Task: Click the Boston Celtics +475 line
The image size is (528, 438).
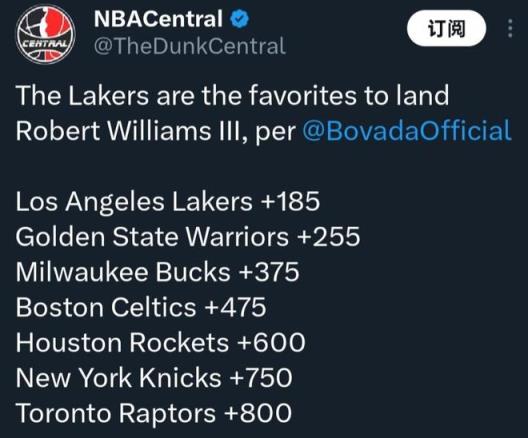Action: 141,307
